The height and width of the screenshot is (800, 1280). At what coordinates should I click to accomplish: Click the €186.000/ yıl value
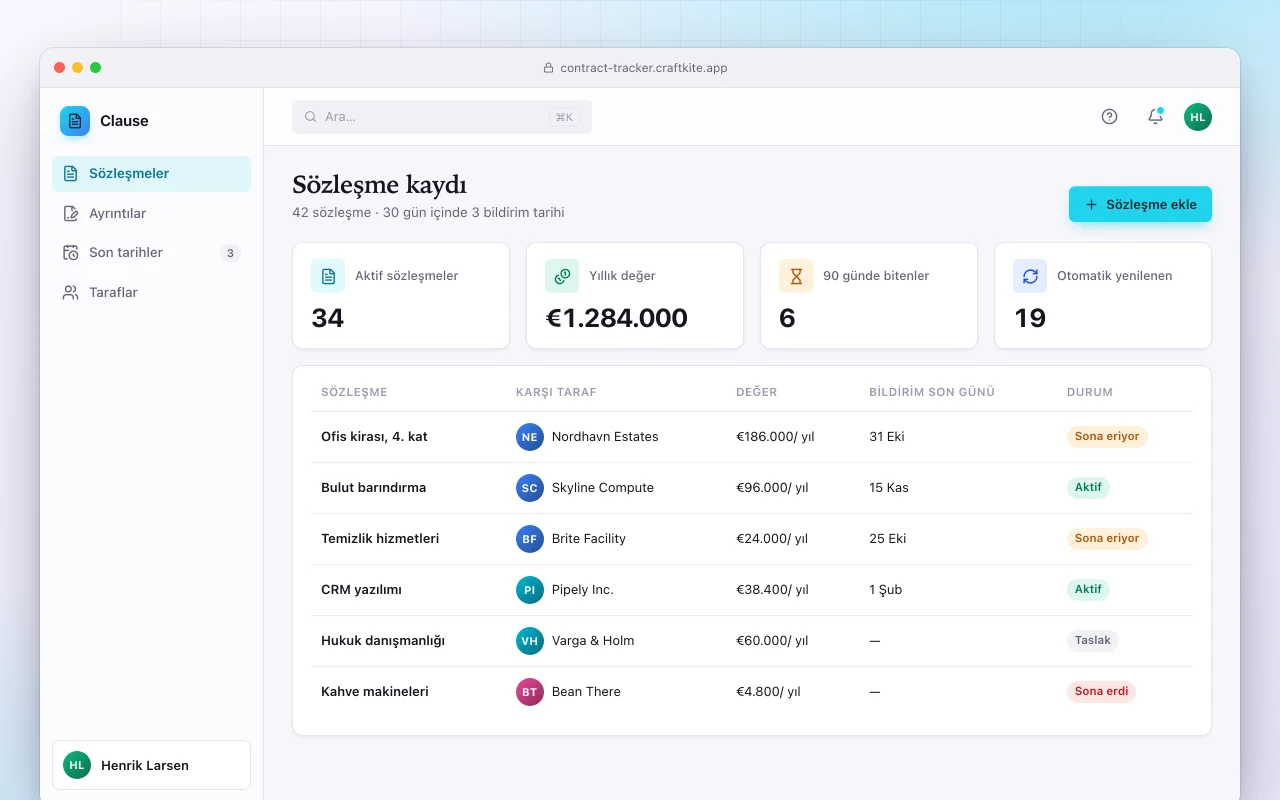[775, 437]
